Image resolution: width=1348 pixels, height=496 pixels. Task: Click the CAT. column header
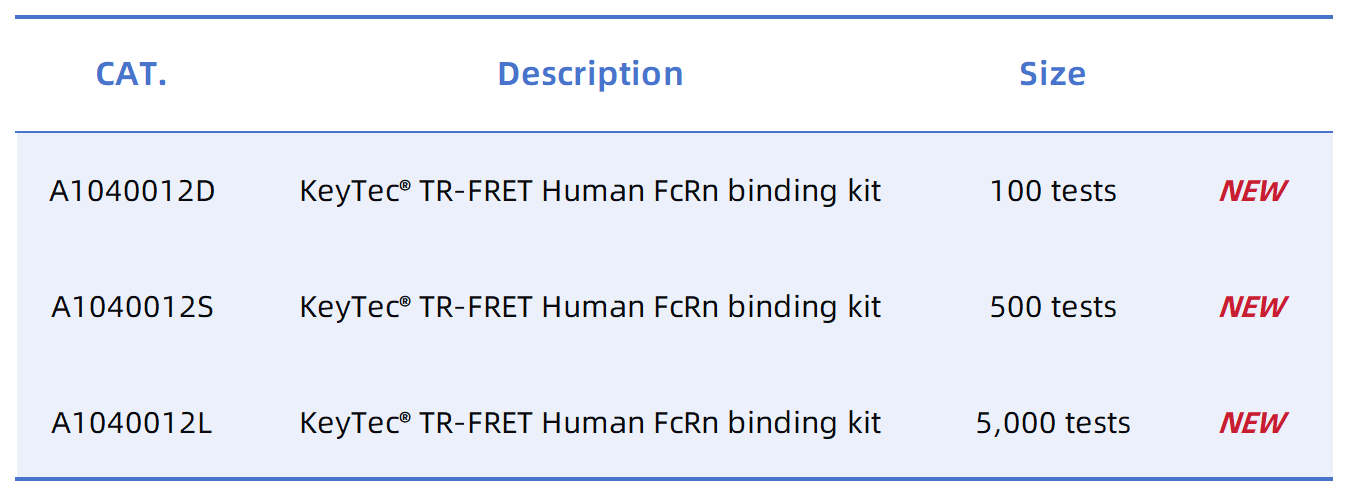[131, 74]
